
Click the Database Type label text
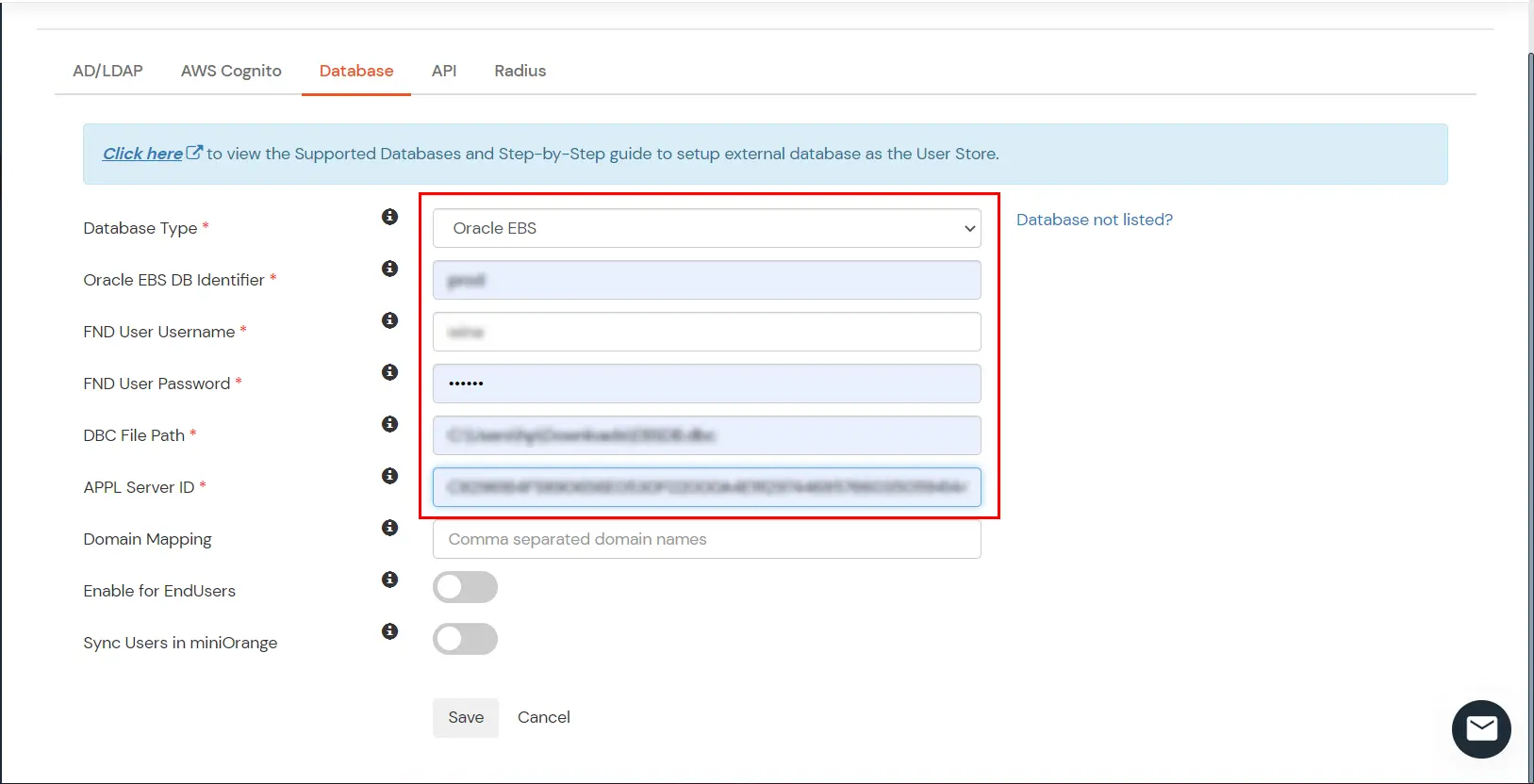pos(140,228)
